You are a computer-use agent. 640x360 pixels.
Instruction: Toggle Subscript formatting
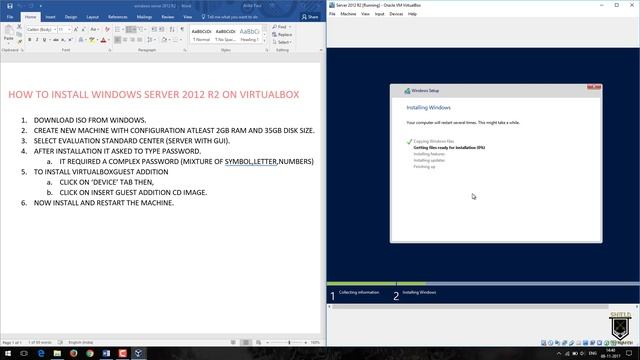coord(63,40)
